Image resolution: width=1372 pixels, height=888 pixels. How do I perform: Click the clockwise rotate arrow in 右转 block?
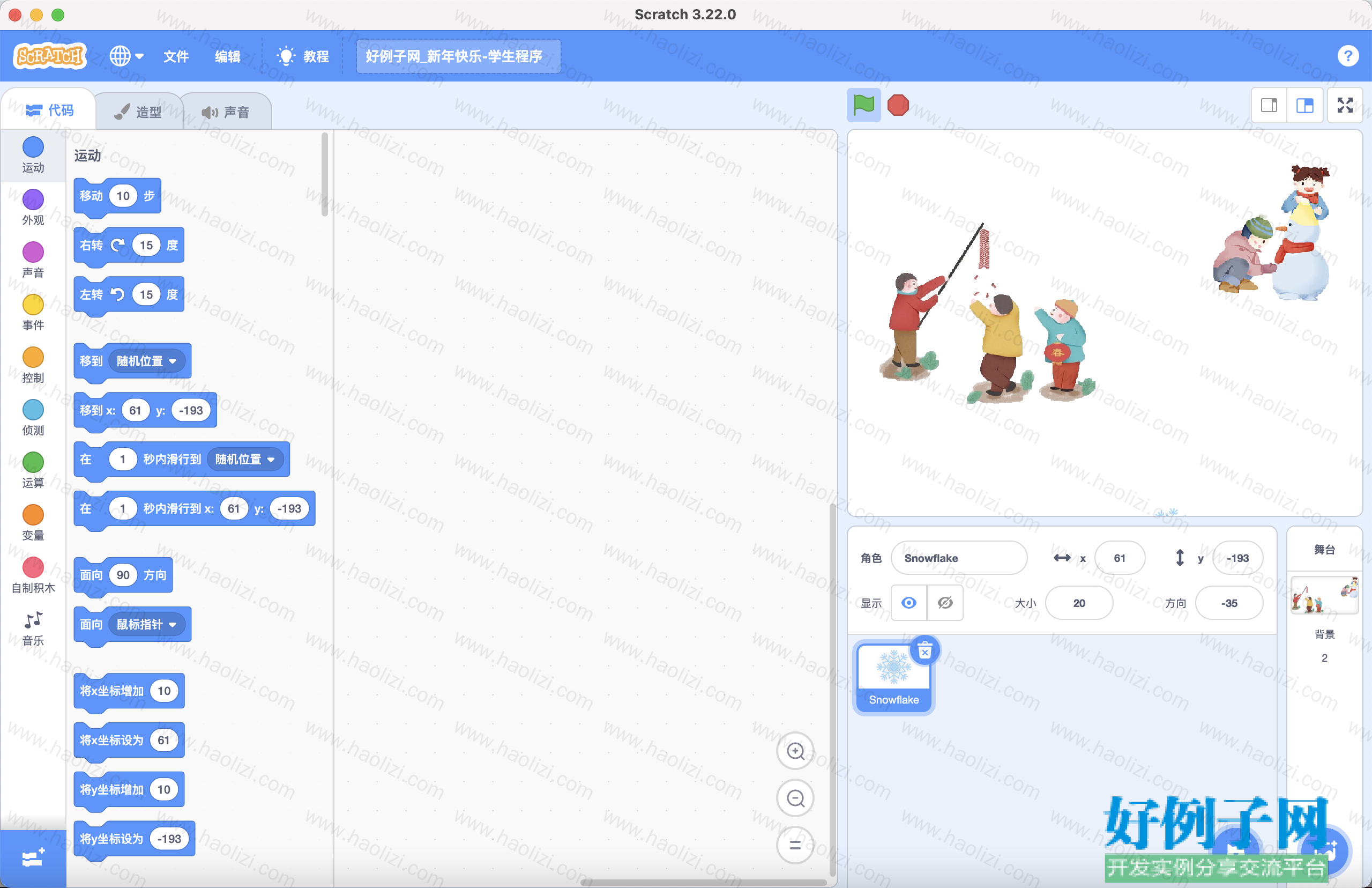pos(117,245)
